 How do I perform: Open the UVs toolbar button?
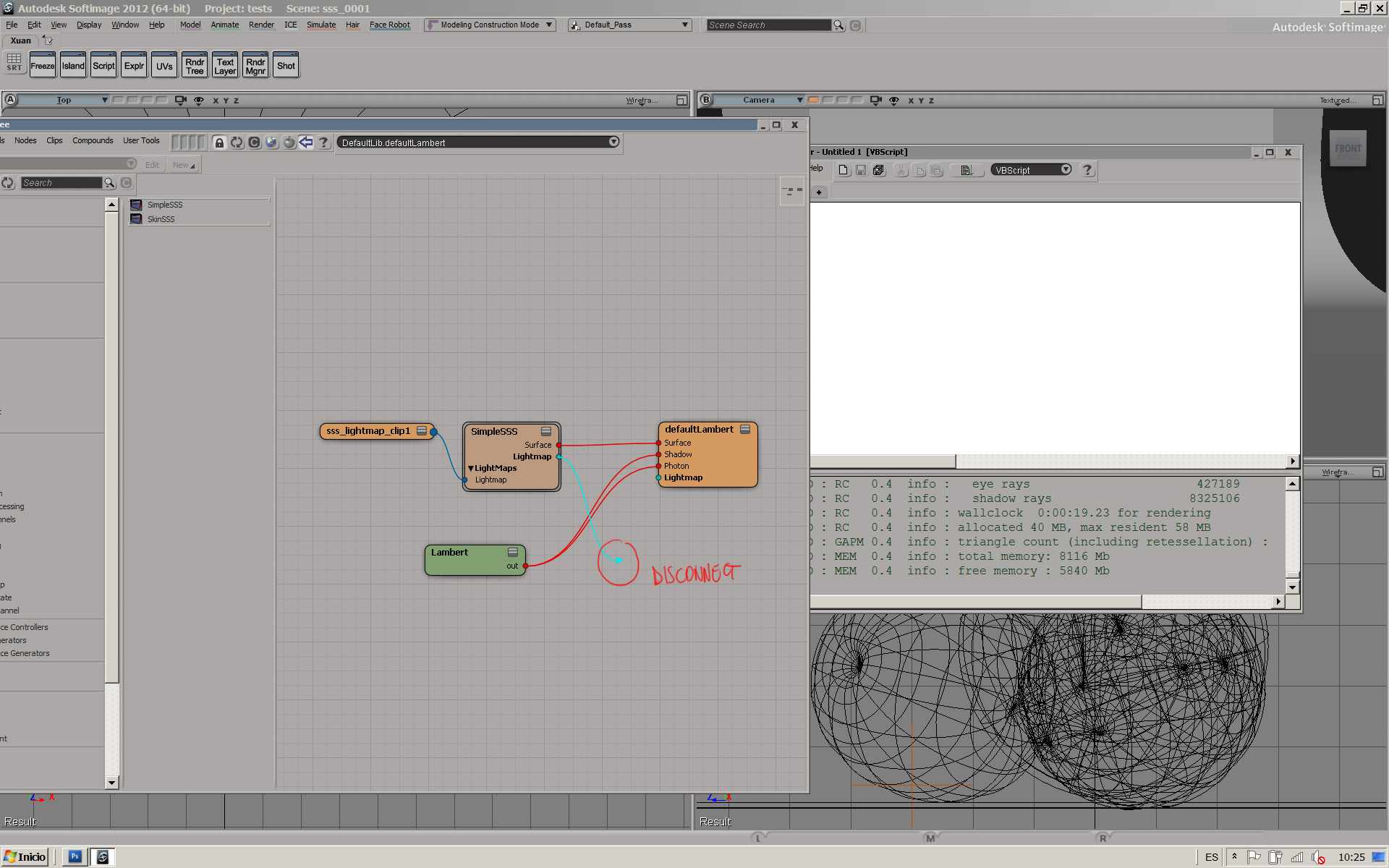click(164, 66)
